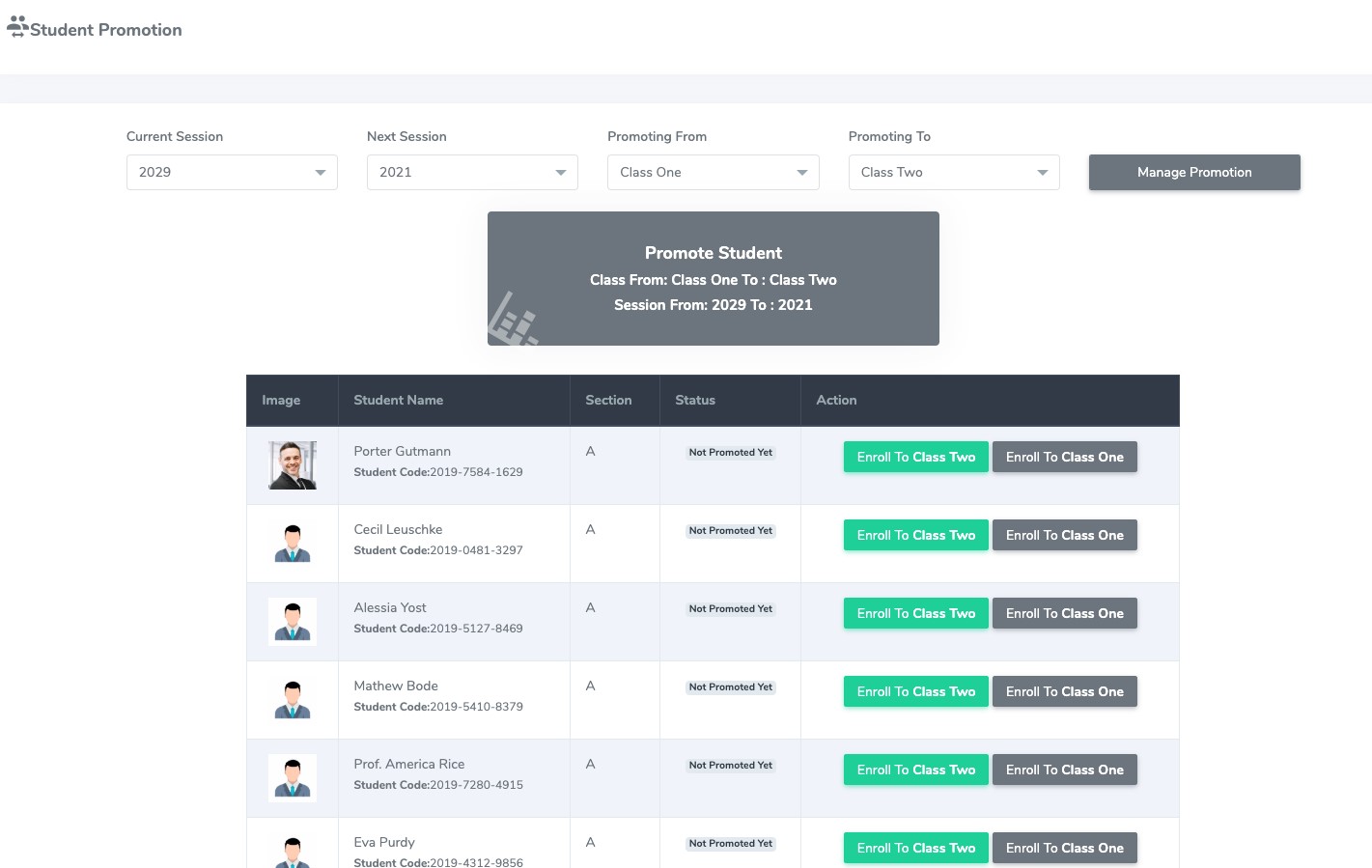Enroll Prof. America Rice to Class Two
Viewport: 1372px width, 868px height.
[x=915, y=770]
